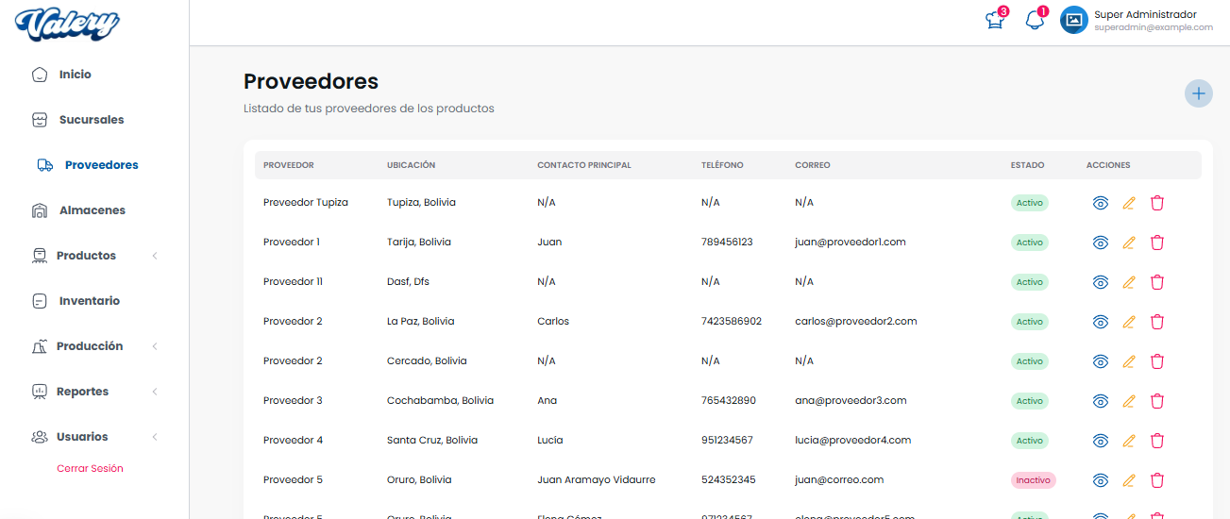Click the ESTADO column header
Screen dimensions: 1230x519
1027,165
